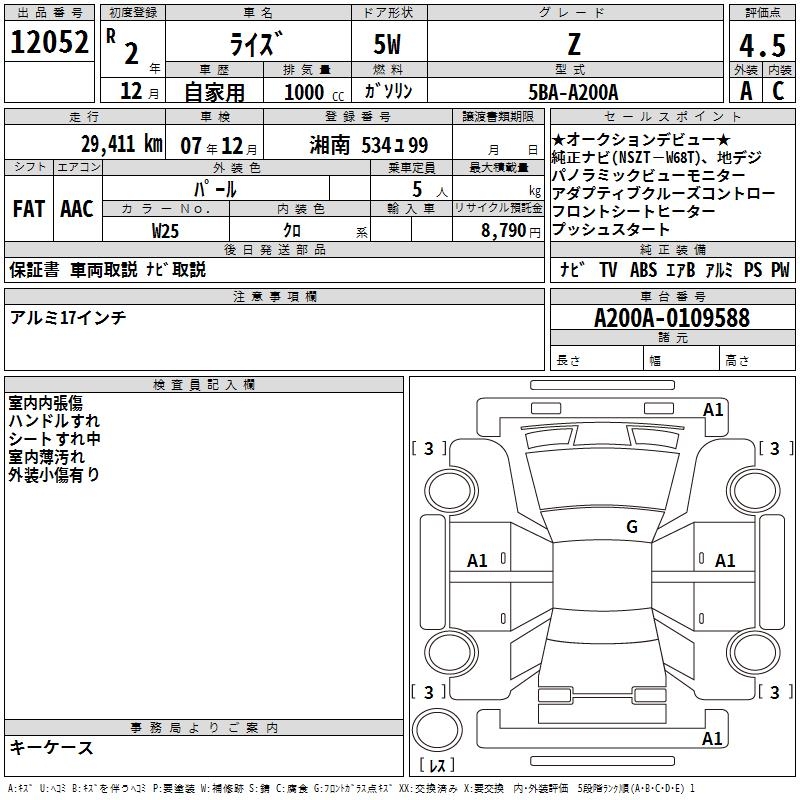Click the interior color クロ
Image resolution: width=800 pixels, height=800 pixels.
click(292, 231)
